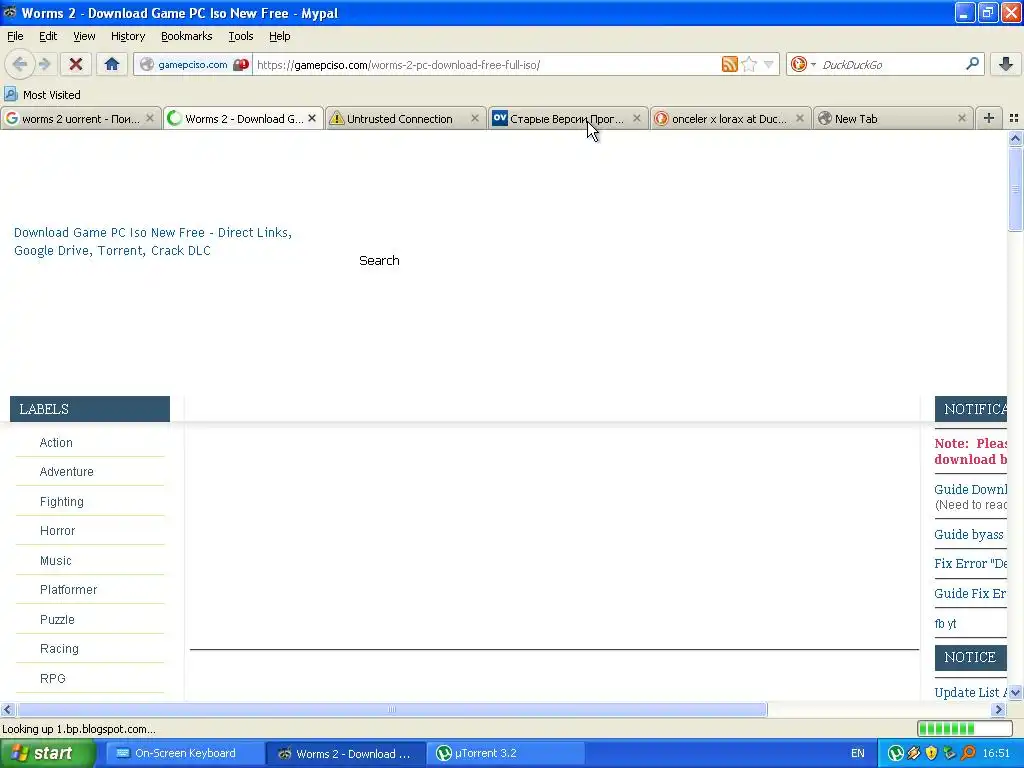Switch to Untrusted Connection tab
This screenshot has height=768, width=1024.
(406, 118)
